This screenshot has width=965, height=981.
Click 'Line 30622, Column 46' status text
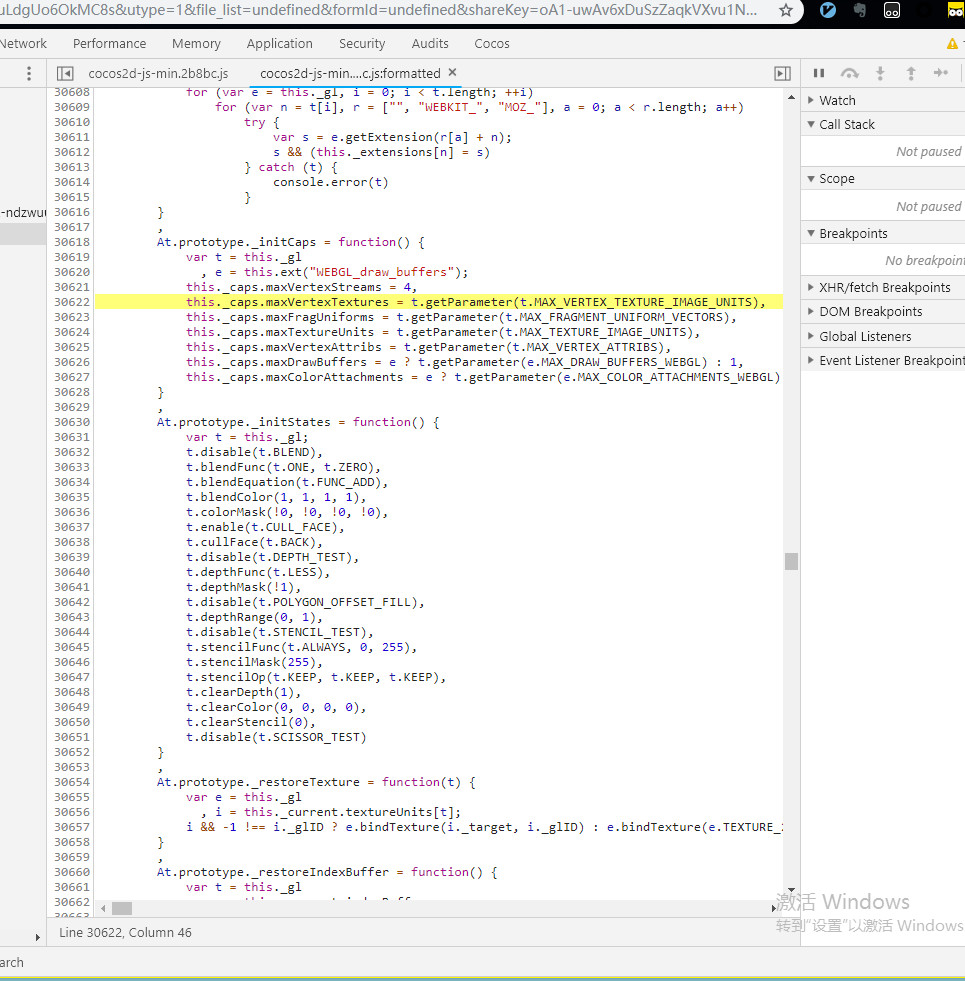125,932
